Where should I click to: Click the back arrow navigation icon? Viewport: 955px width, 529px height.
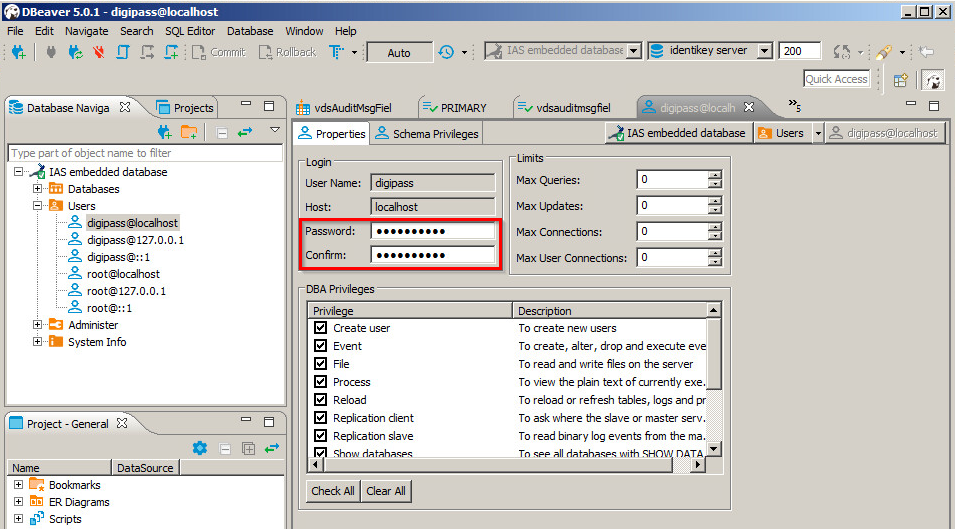pos(926,52)
